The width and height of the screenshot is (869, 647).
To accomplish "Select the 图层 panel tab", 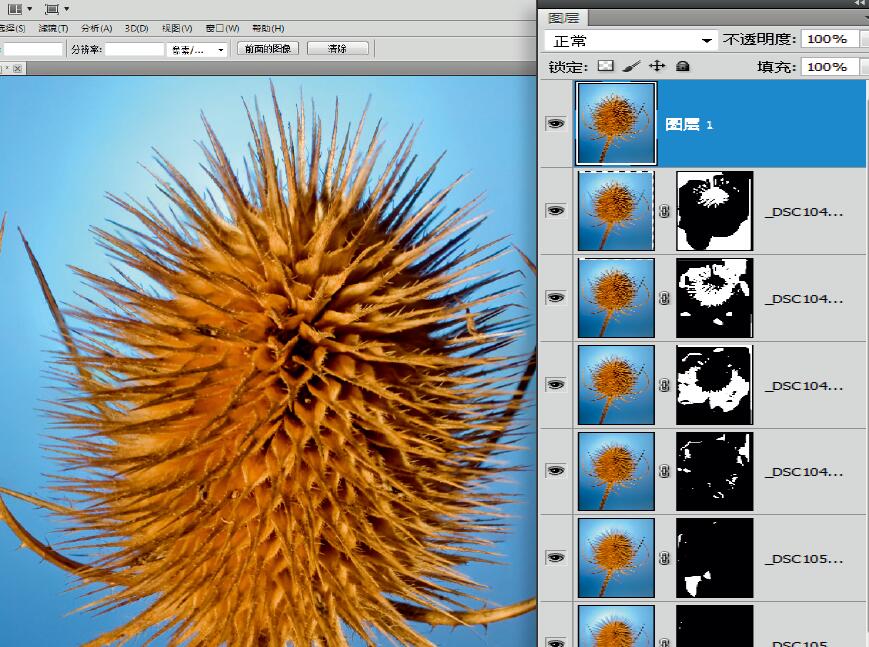I will (564, 18).
